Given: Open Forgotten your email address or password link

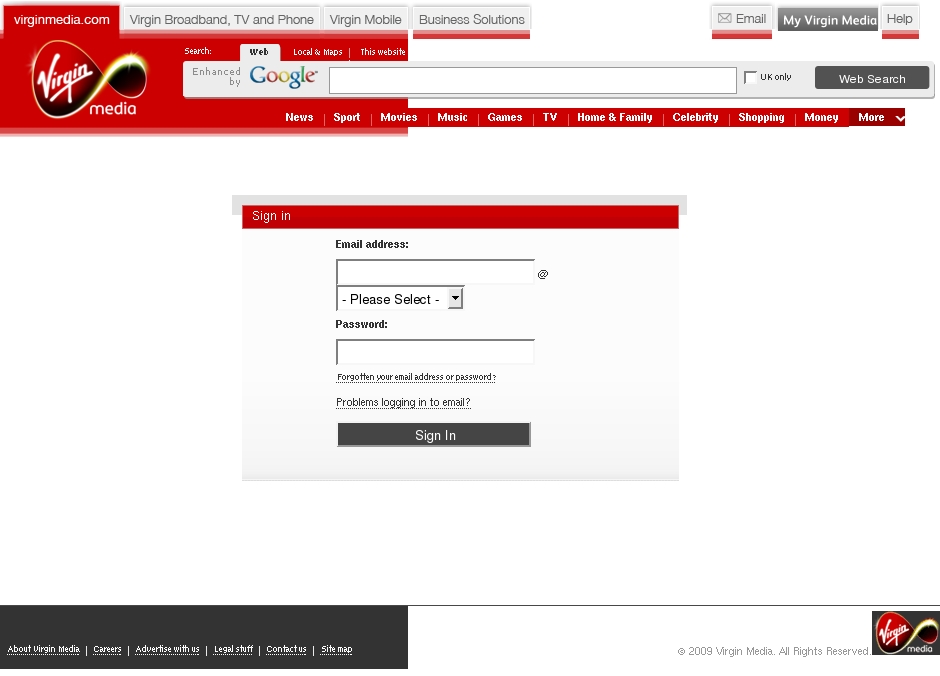Looking at the screenshot, I should point(416,377).
